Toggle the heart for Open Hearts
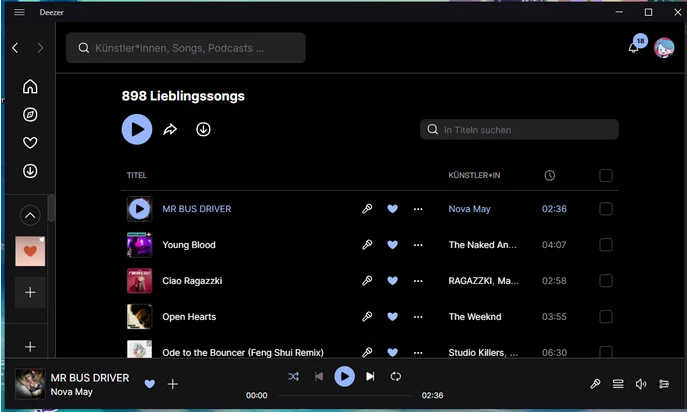687x412 pixels. click(x=393, y=317)
